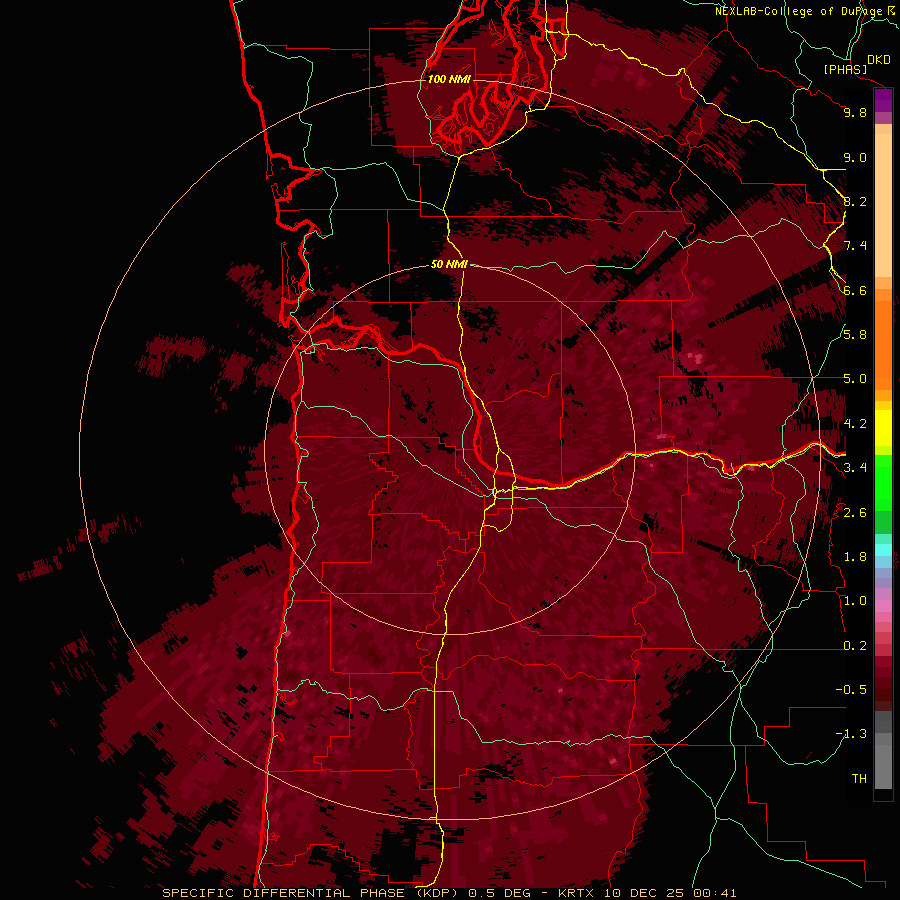Screen dimensions: 900x900
Task: Click the 9.8 value on the color scale
Action: 855,112
